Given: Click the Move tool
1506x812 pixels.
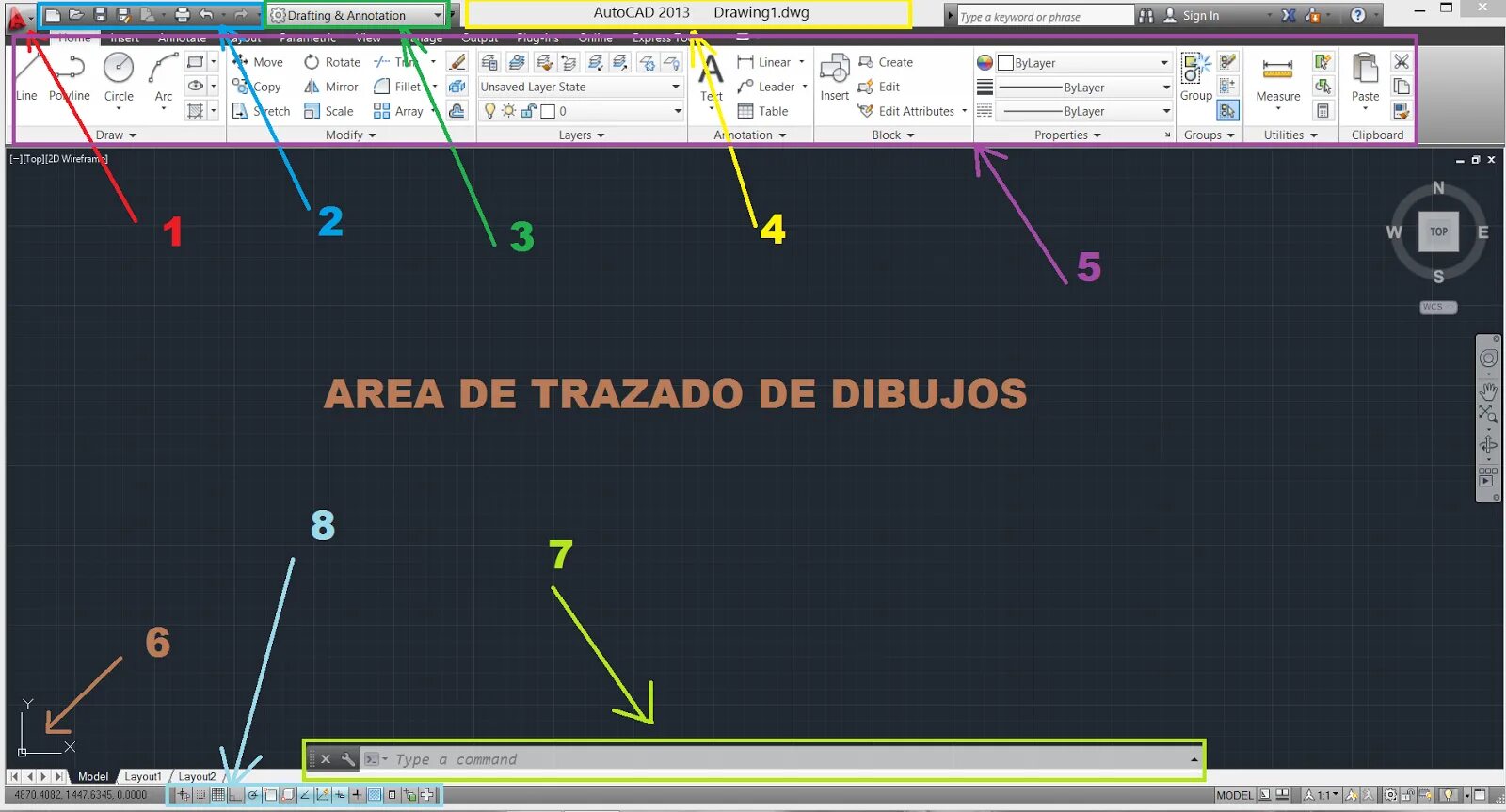Looking at the screenshot, I should (258, 62).
